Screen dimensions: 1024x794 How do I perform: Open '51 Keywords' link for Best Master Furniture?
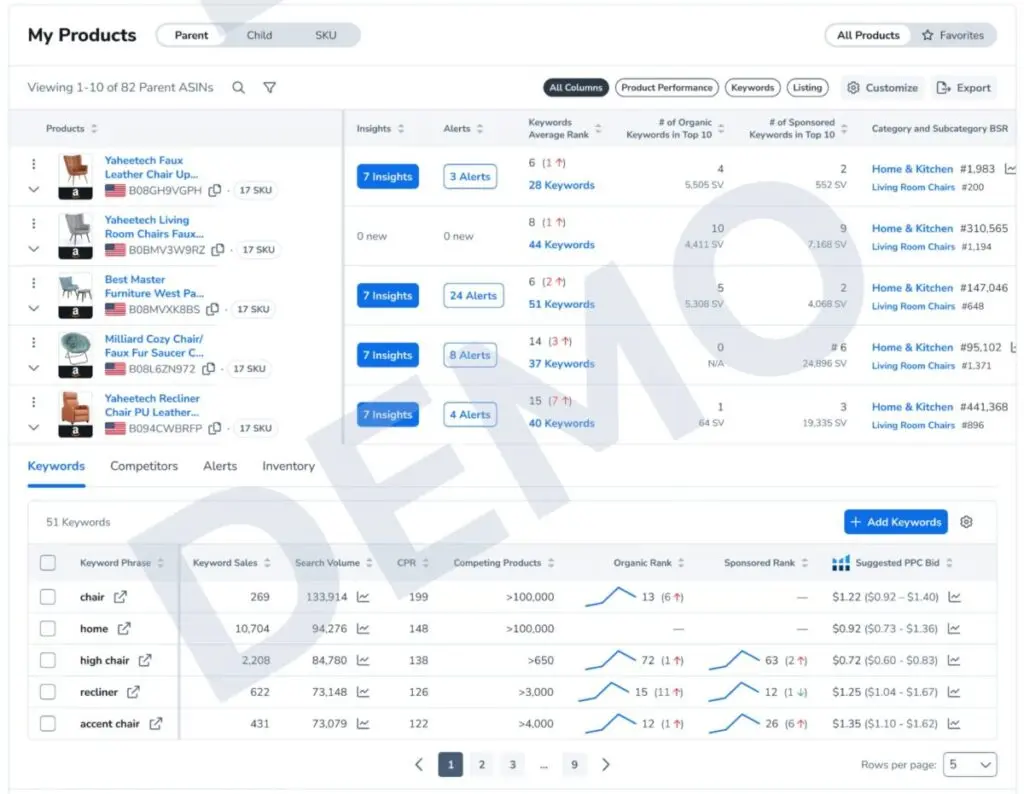(561, 305)
